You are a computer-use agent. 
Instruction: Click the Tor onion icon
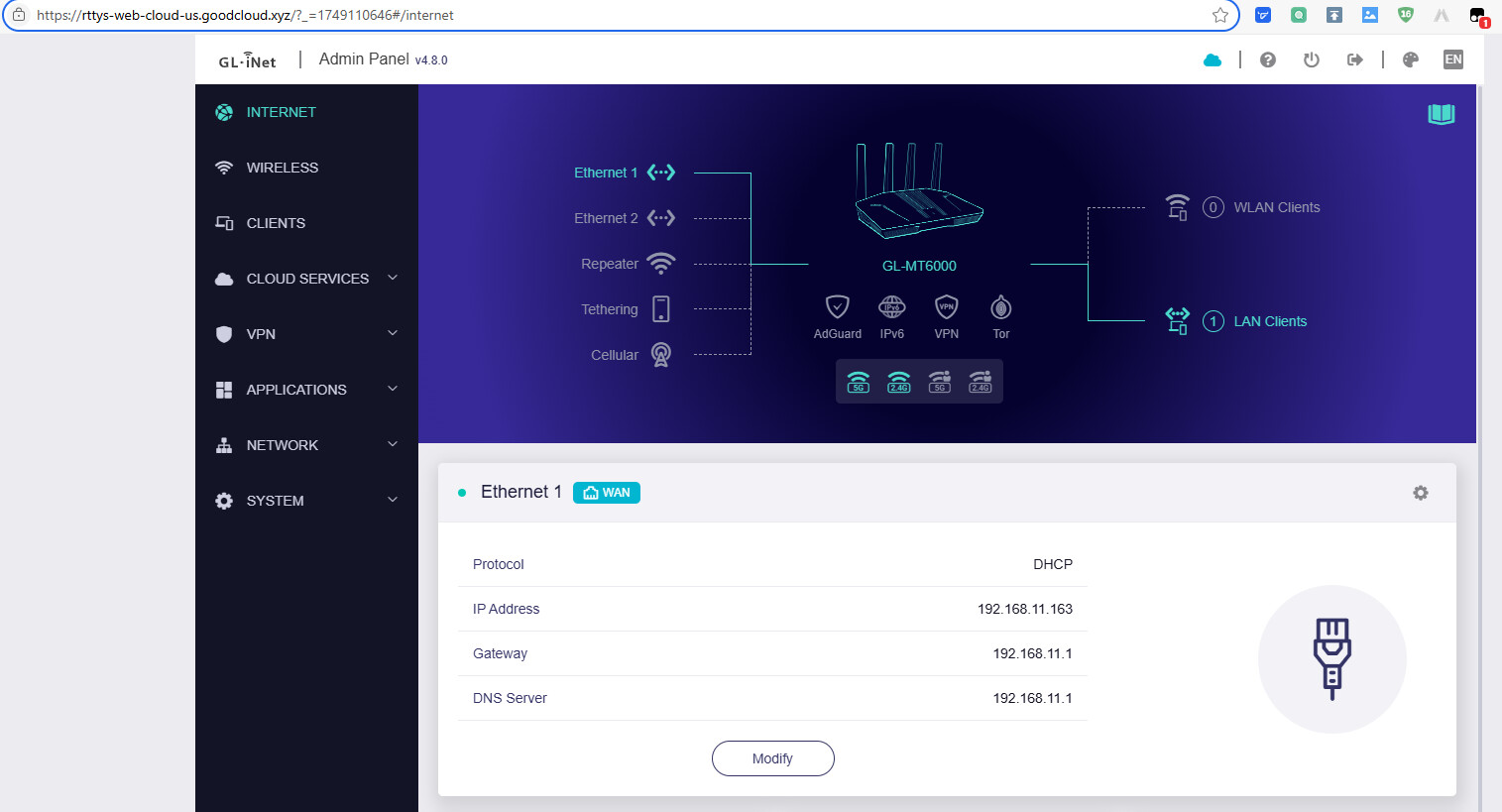[x=1000, y=307]
